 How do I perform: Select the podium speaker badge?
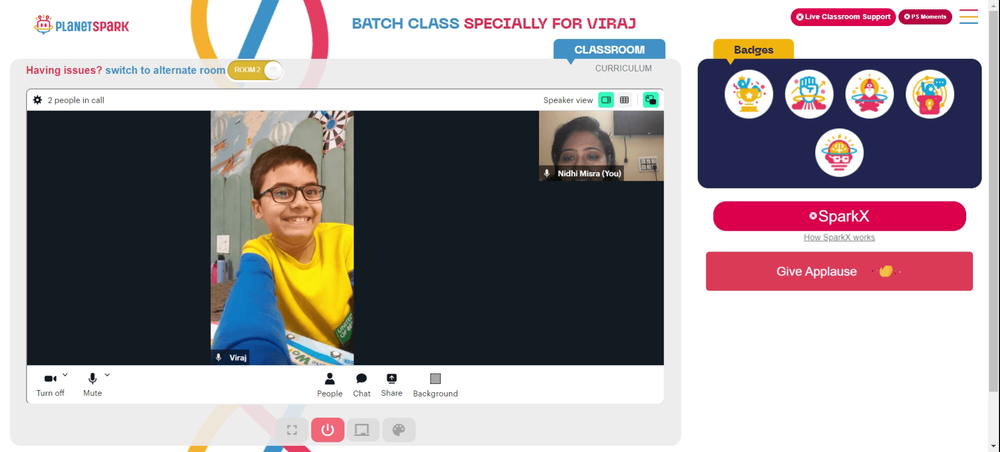click(930, 94)
